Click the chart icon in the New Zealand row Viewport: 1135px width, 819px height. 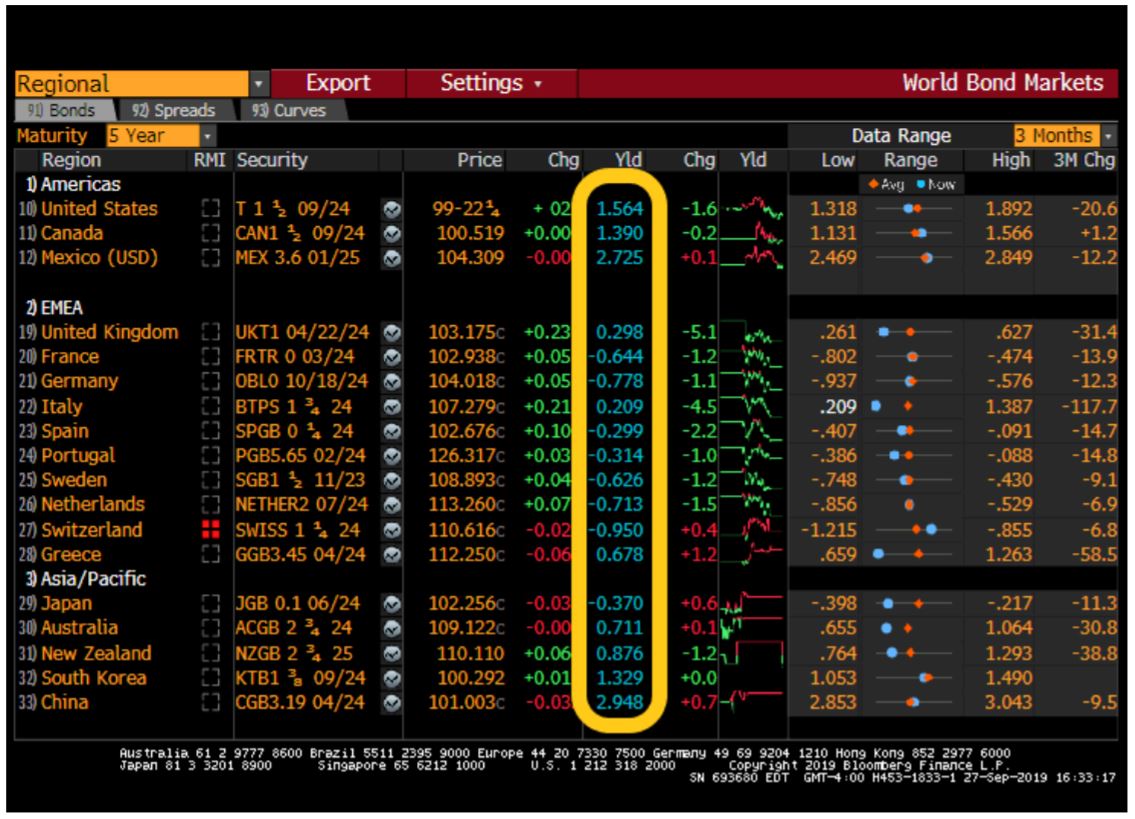pos(392,654)
